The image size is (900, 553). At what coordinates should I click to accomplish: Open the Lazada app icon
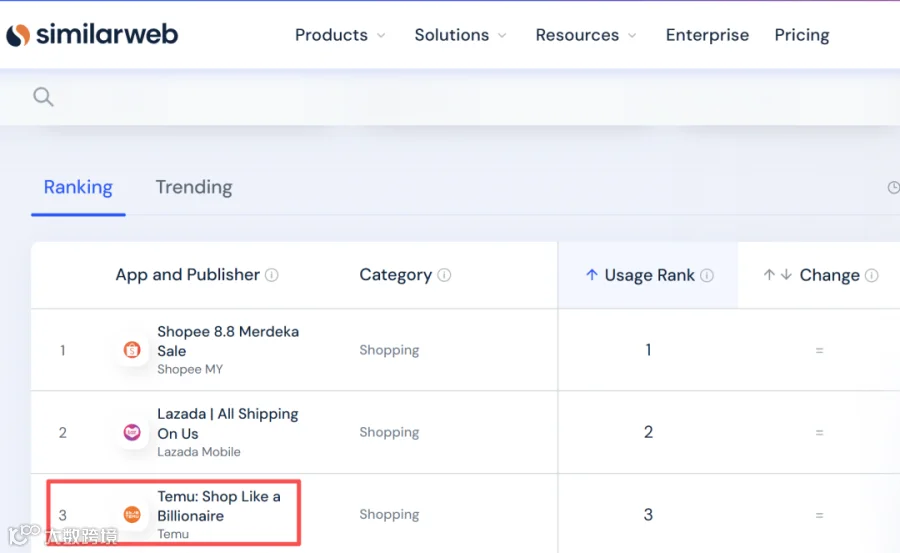pyautogui.click(x=132, y=432)
